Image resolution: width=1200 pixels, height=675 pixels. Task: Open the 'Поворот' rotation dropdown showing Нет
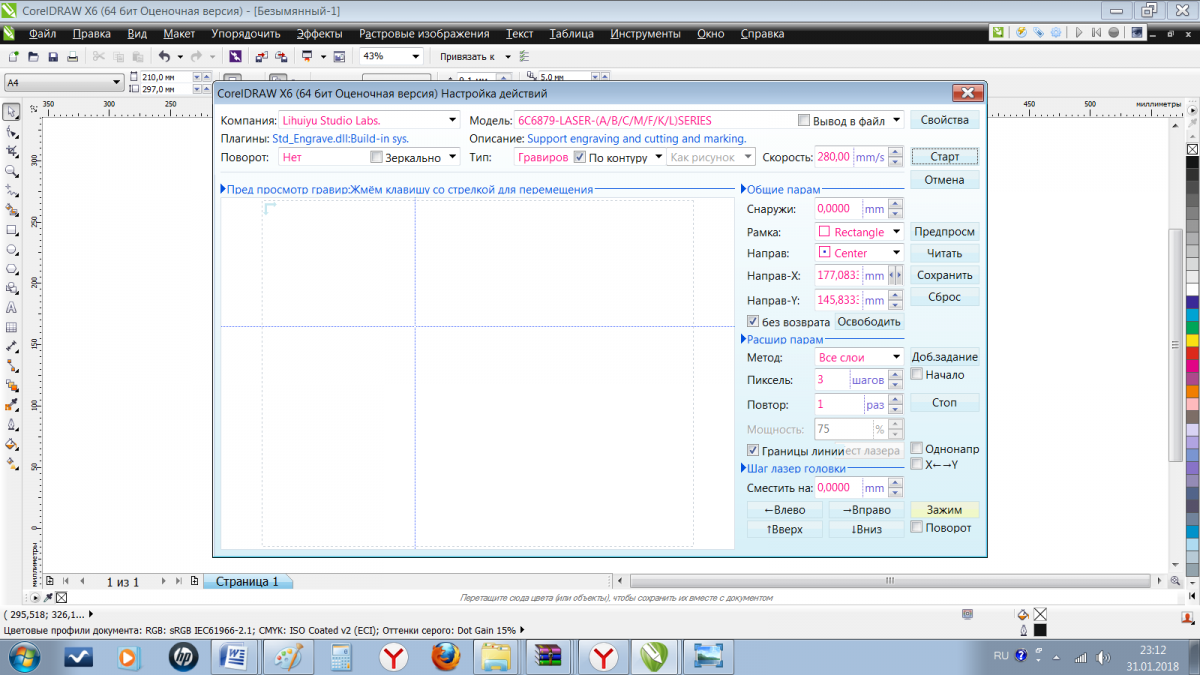[x=451, y=157]
